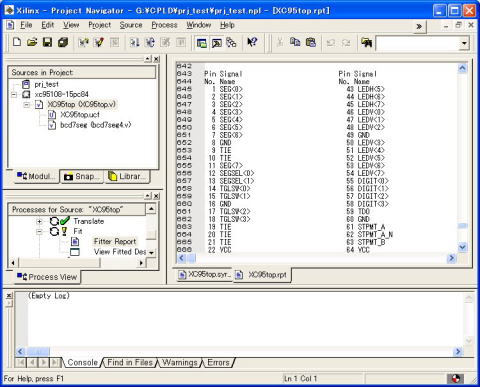Open the Process menu
This screenshot has width=480, height=387.
point(164,25)
